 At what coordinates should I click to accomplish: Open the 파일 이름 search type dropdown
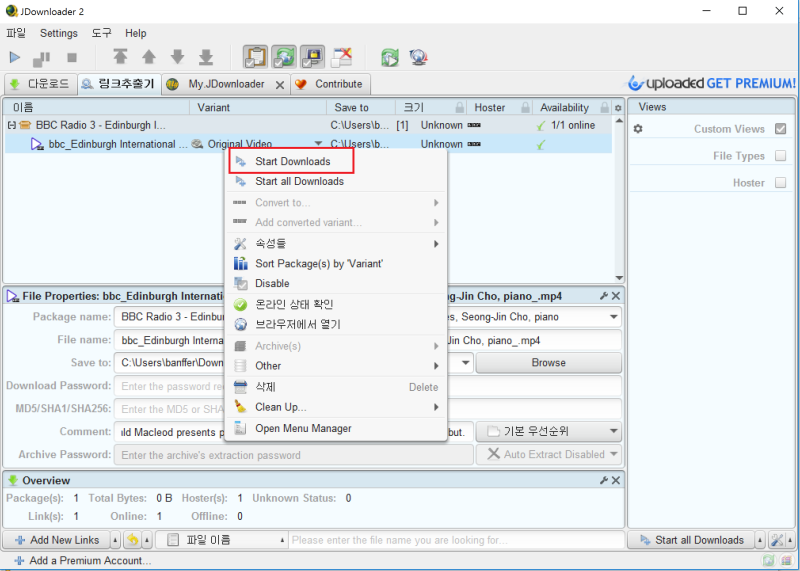point(220,540)
